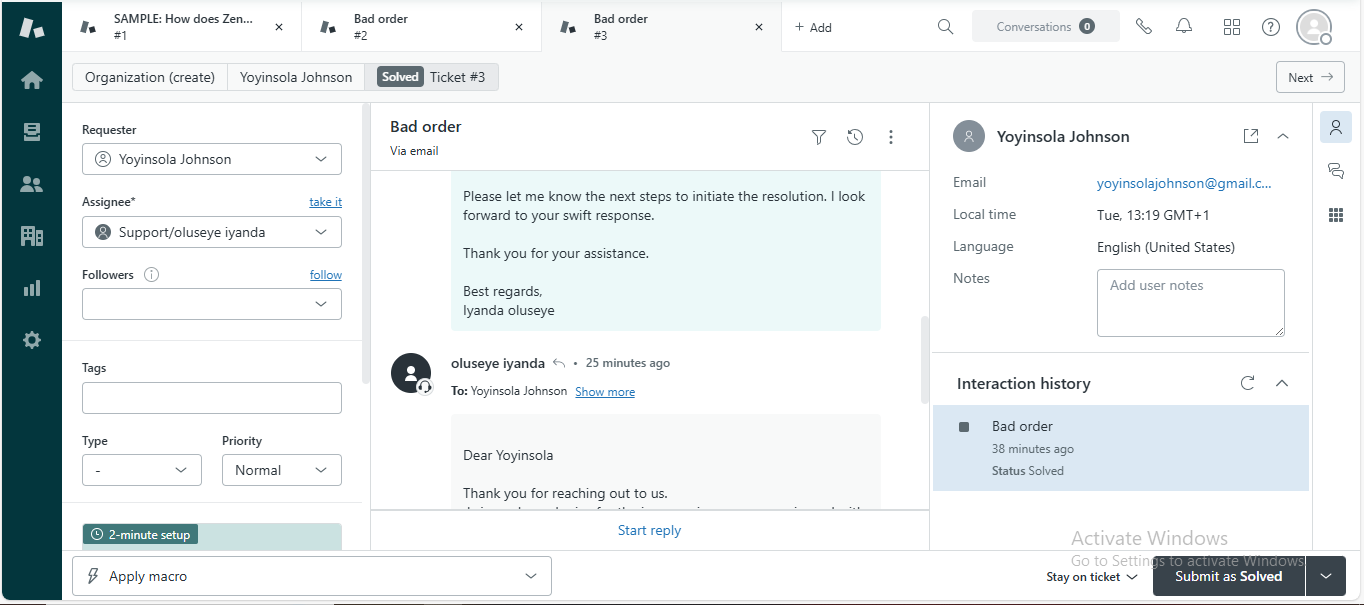Switch to the SAMPLE ticket #1 tab
Viewport: 1364px width, 605px height.
(180, 27)
